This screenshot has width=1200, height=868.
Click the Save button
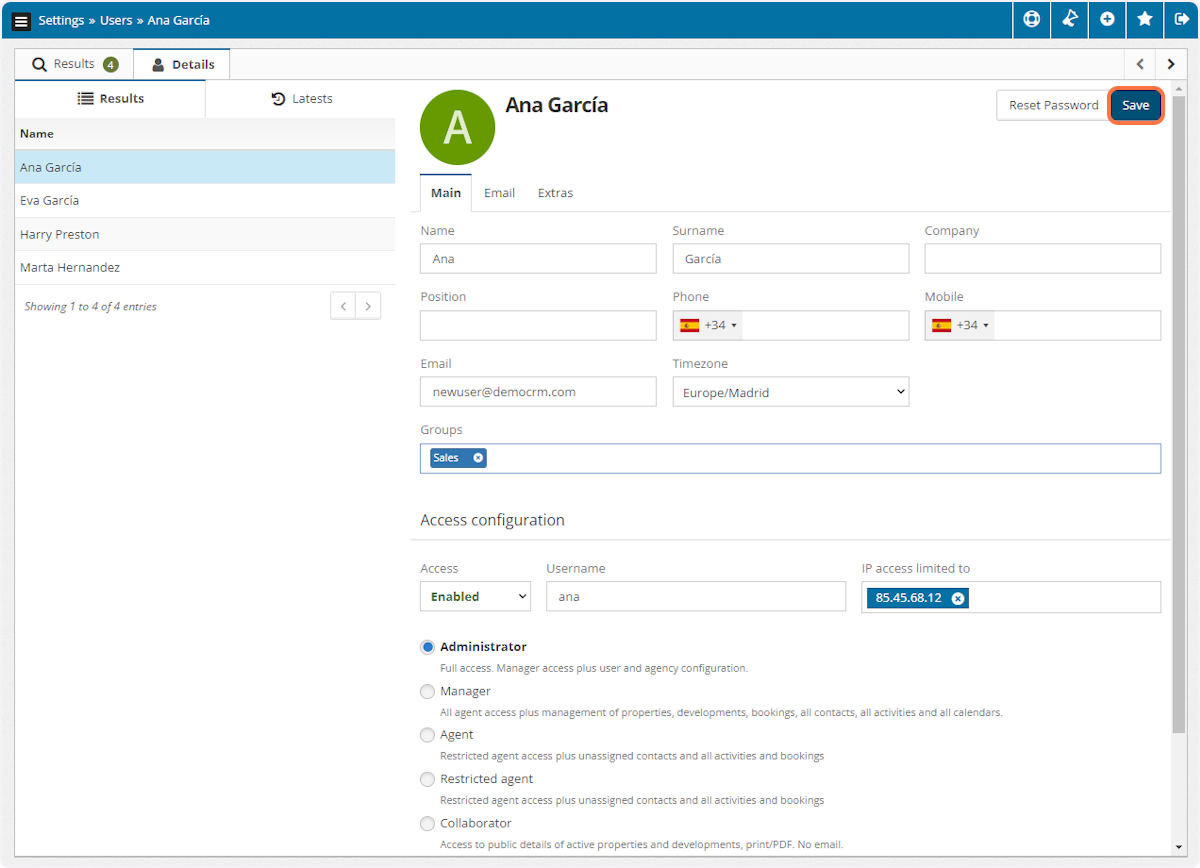(1135, 105)
